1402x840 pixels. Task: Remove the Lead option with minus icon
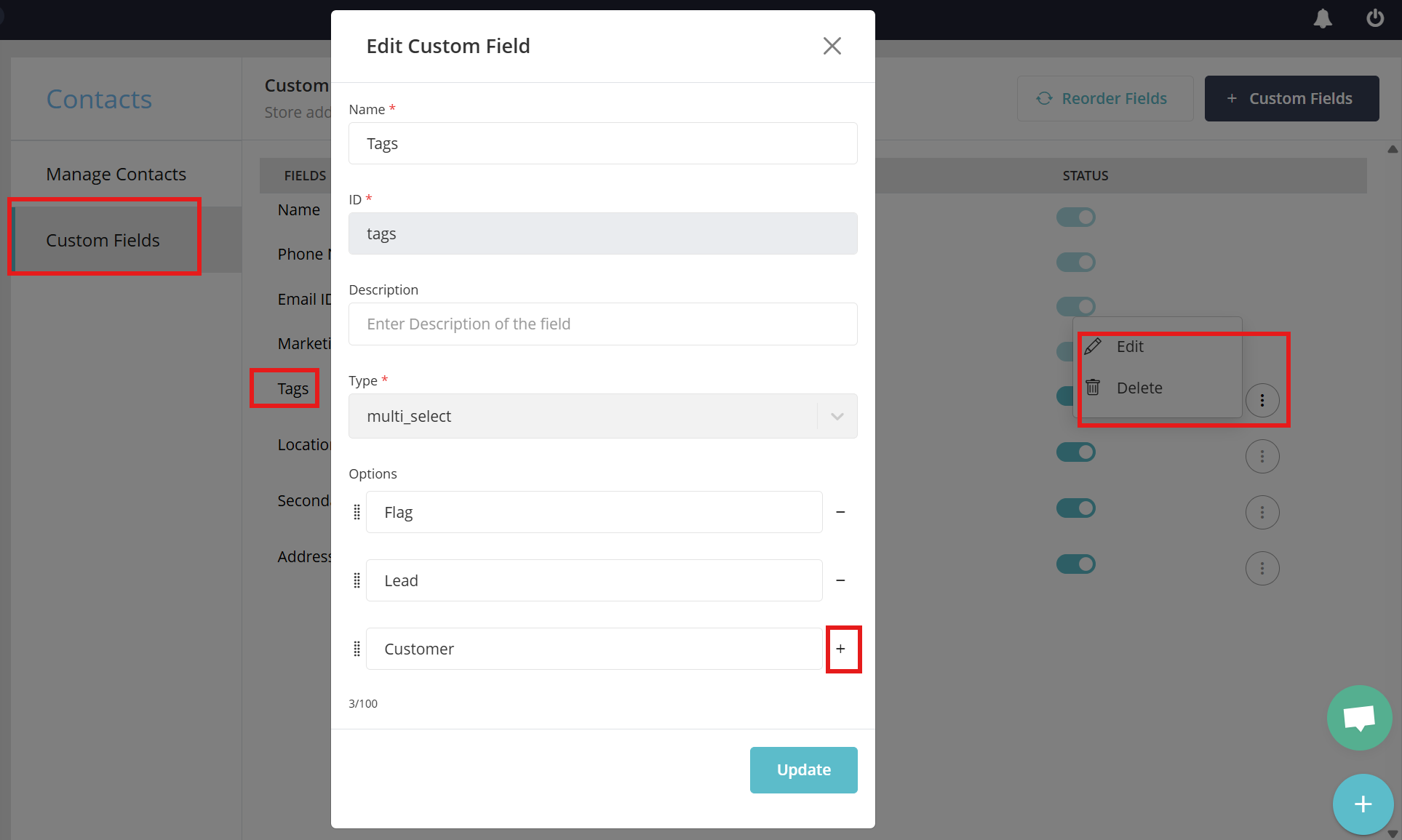point(840,580)
